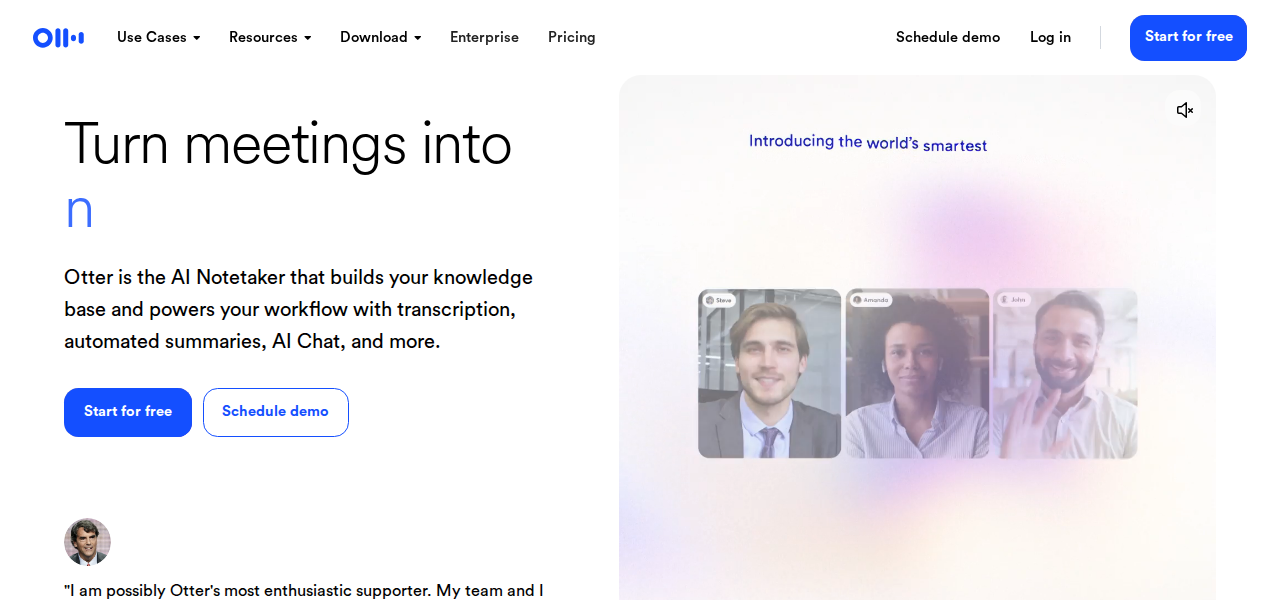Click the testimonial author's profile photo

click(x=87, y=542)
